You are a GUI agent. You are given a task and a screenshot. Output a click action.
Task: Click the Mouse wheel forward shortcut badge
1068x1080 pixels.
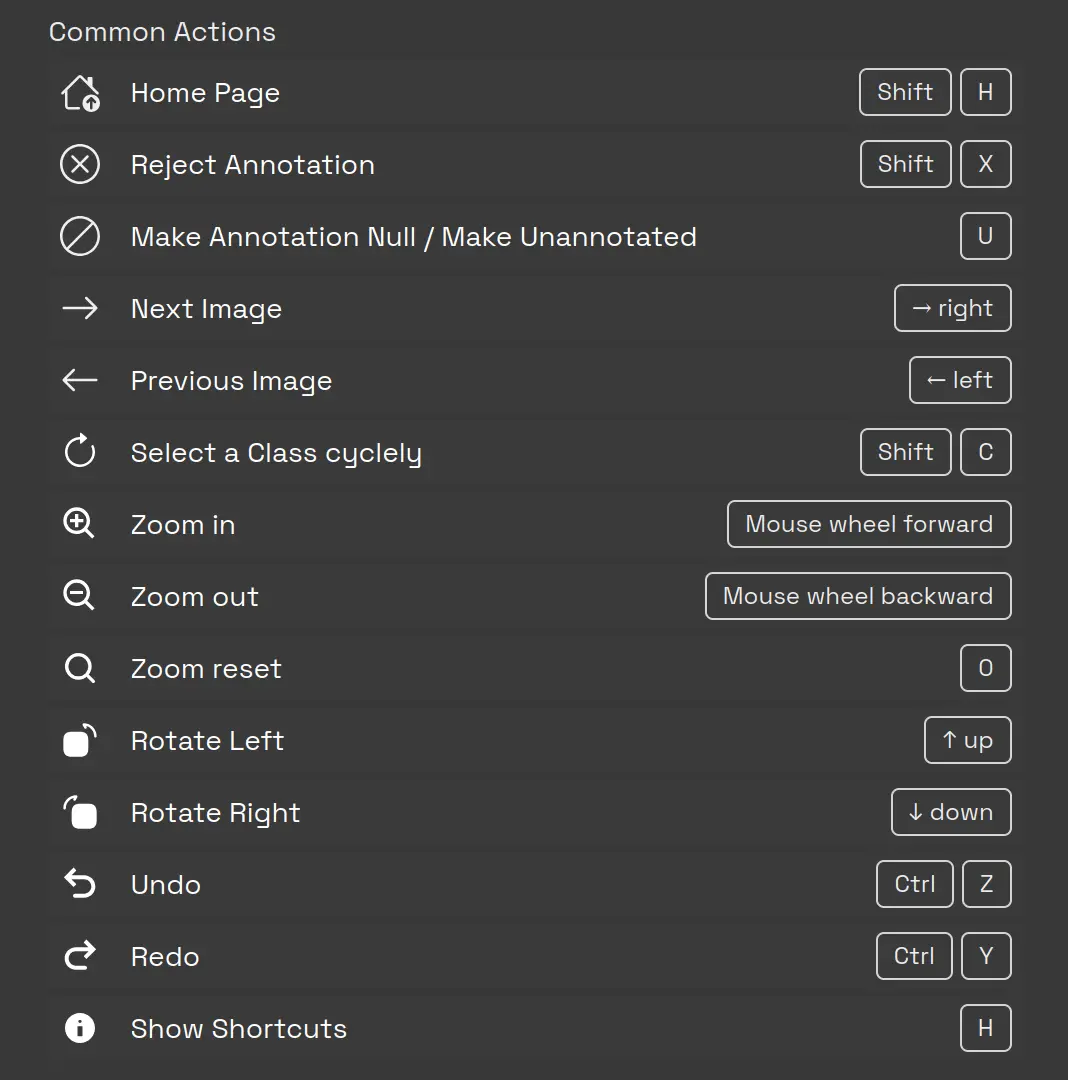868,524
